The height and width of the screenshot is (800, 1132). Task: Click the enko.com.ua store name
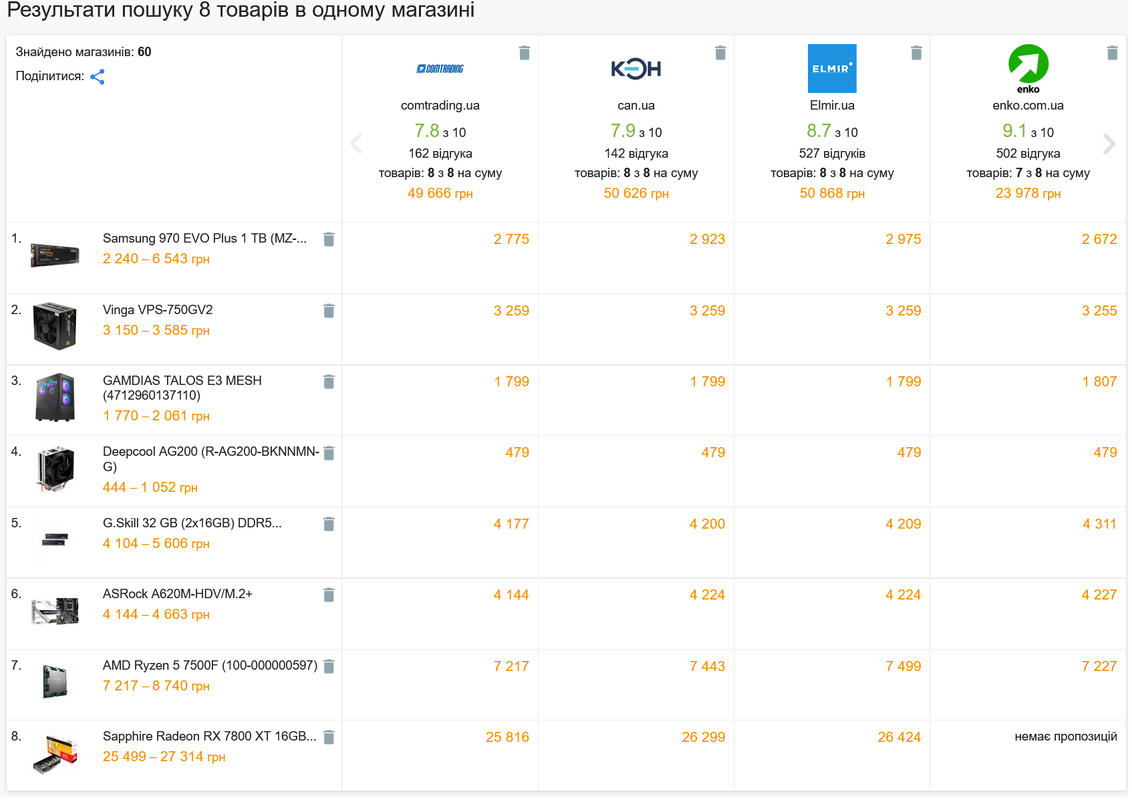click(x=1029, y=105)
